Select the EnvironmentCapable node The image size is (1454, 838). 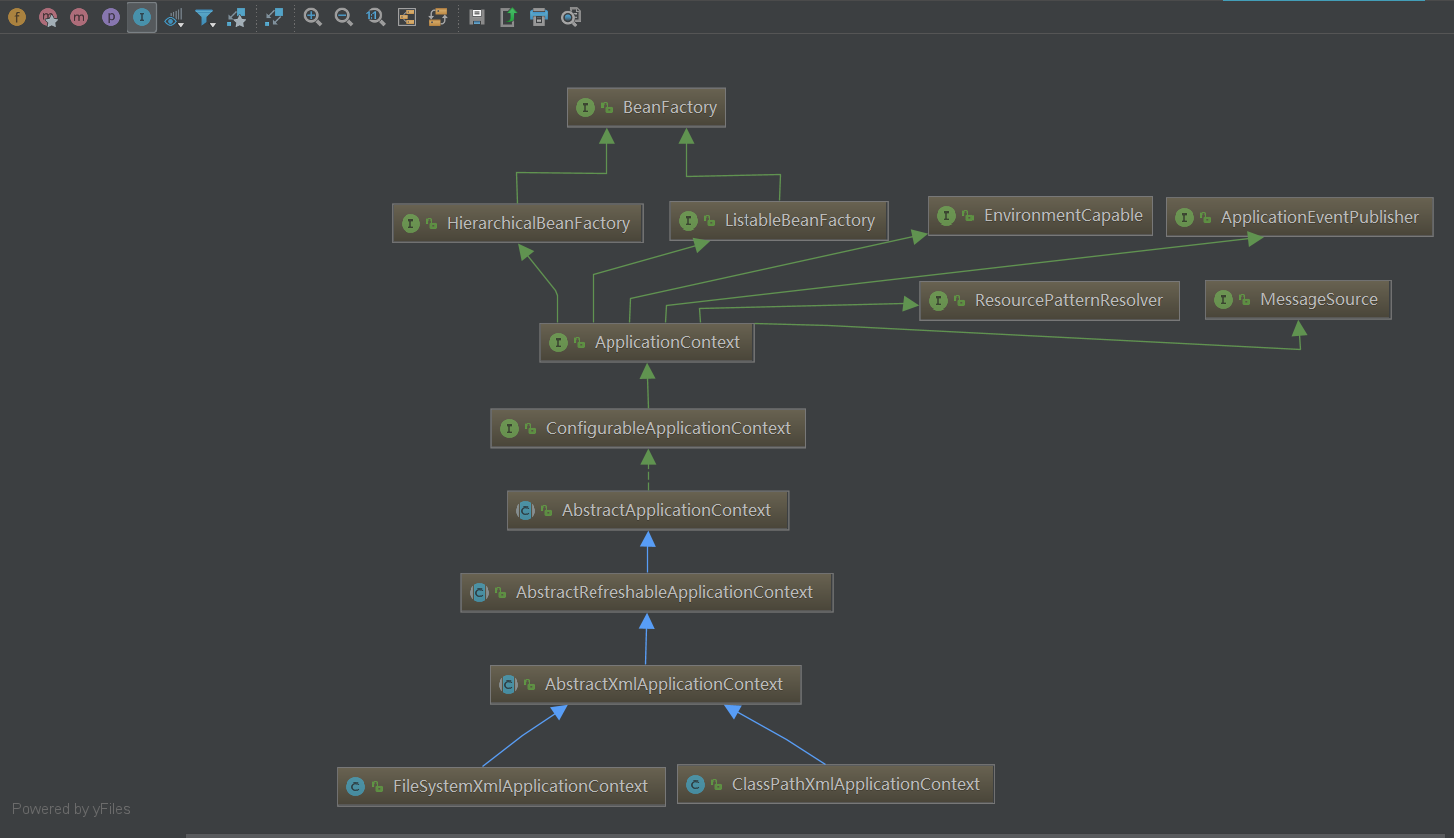click(x=1041, y=216)
